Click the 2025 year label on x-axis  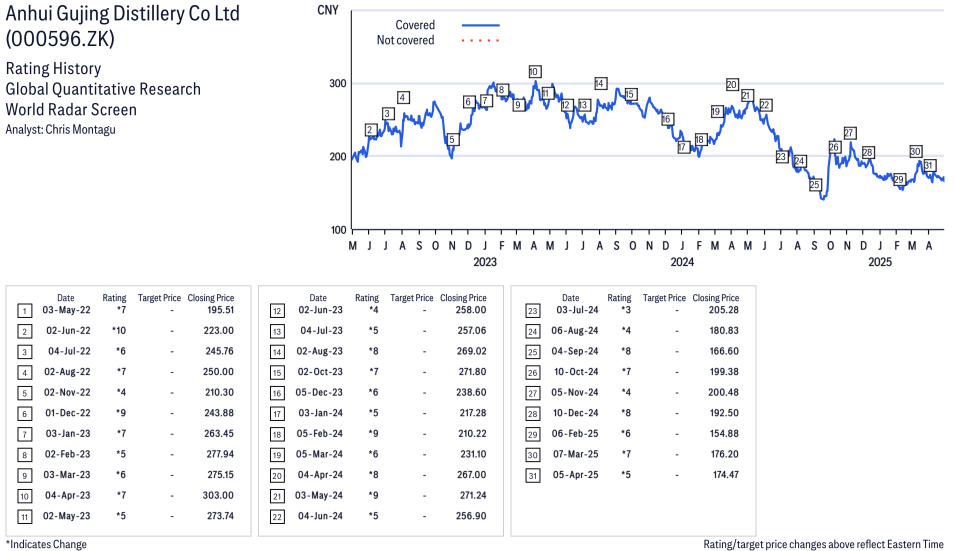(879, 262)
